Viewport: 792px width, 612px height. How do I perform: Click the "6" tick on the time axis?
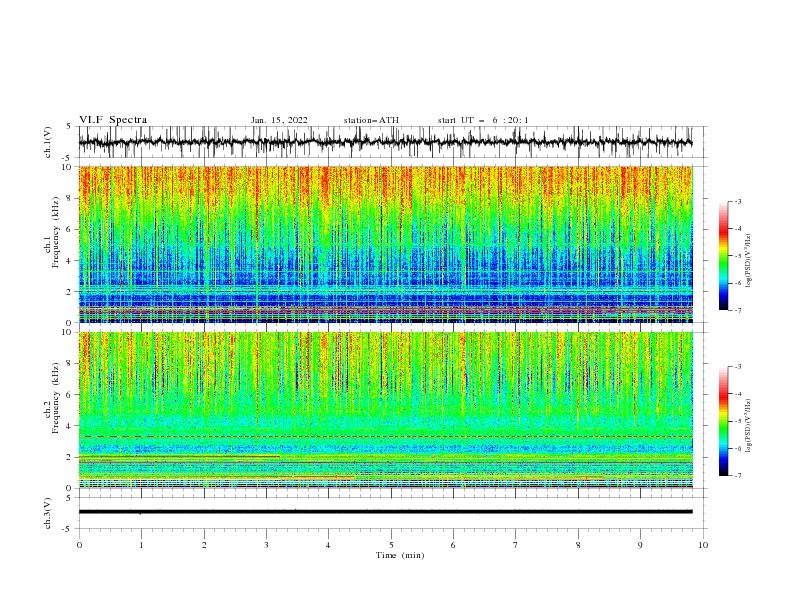[453, 545]
